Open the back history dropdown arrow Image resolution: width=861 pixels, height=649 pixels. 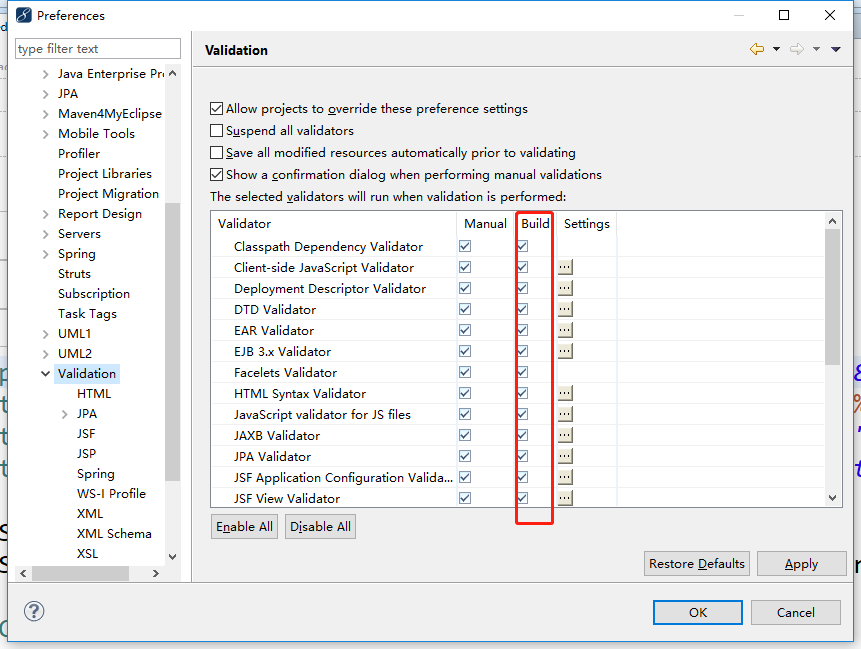[x=776, y=49]
